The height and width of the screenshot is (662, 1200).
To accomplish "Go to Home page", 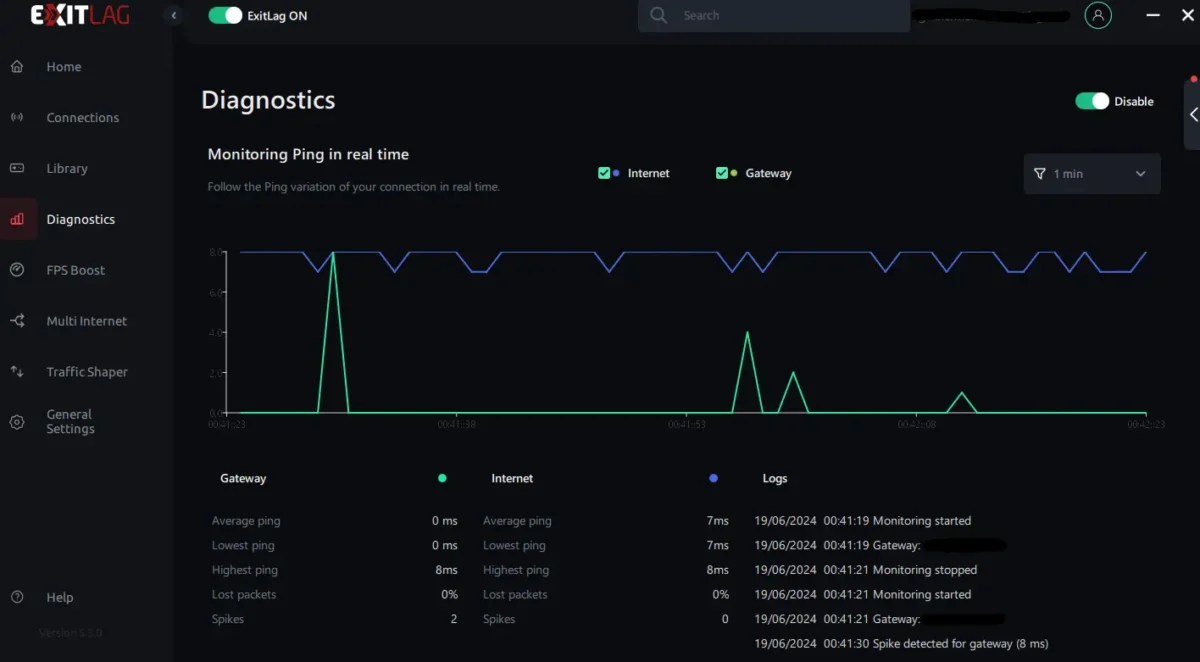I will click(64, 67).
